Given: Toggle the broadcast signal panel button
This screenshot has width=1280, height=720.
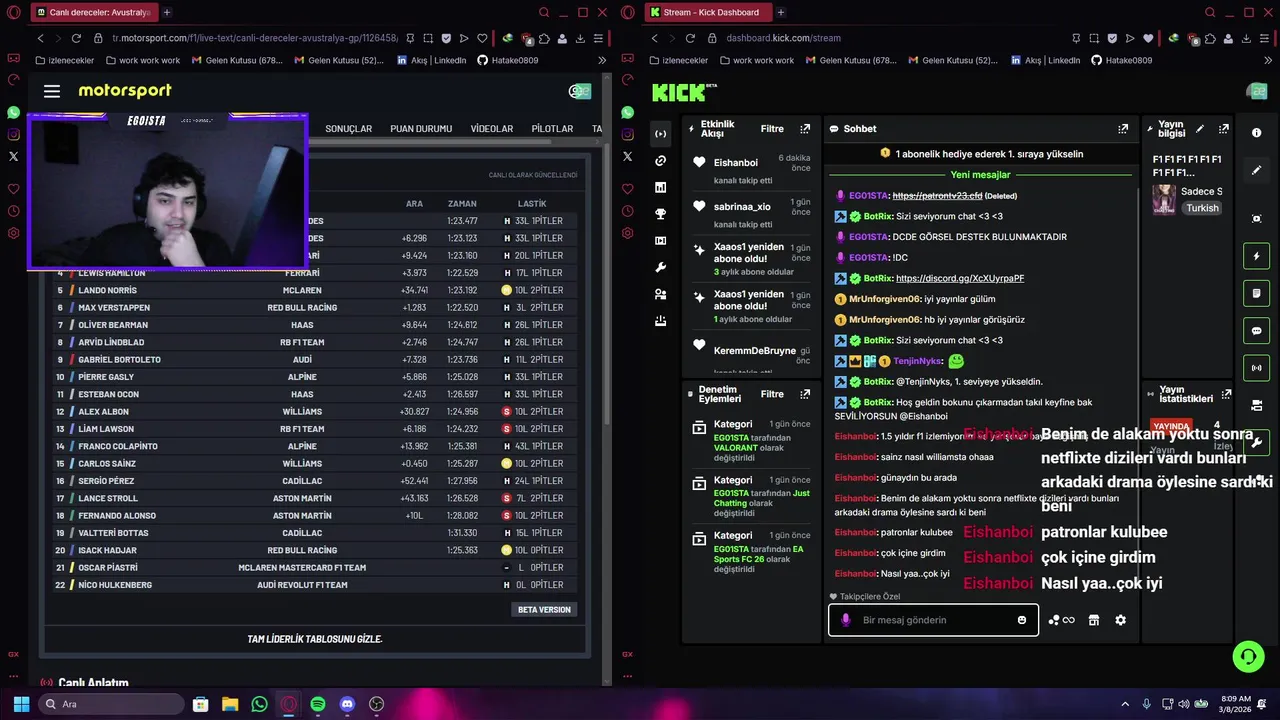Looking at the screenshot, I should [x=1257, y=368].
